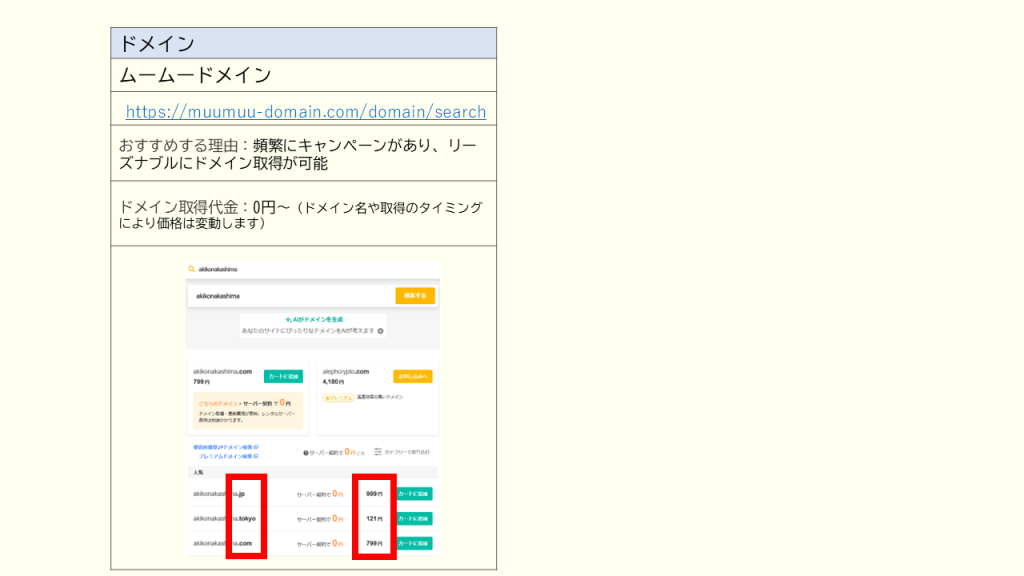This screenshot has height=576, width=1024.
Task: Open the muumuu-domain.com search link
Action: click(x=306, y=112)
